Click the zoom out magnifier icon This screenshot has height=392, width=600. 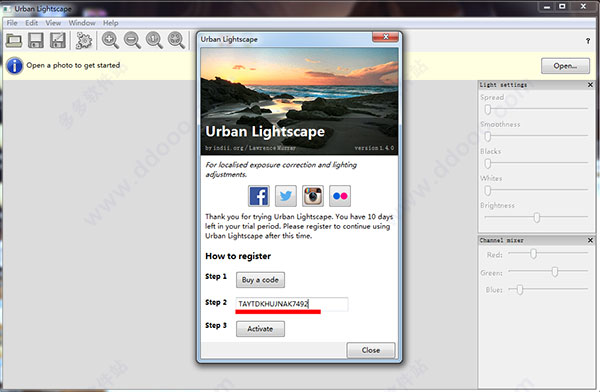pyautogui.click(x=132, y=40)
